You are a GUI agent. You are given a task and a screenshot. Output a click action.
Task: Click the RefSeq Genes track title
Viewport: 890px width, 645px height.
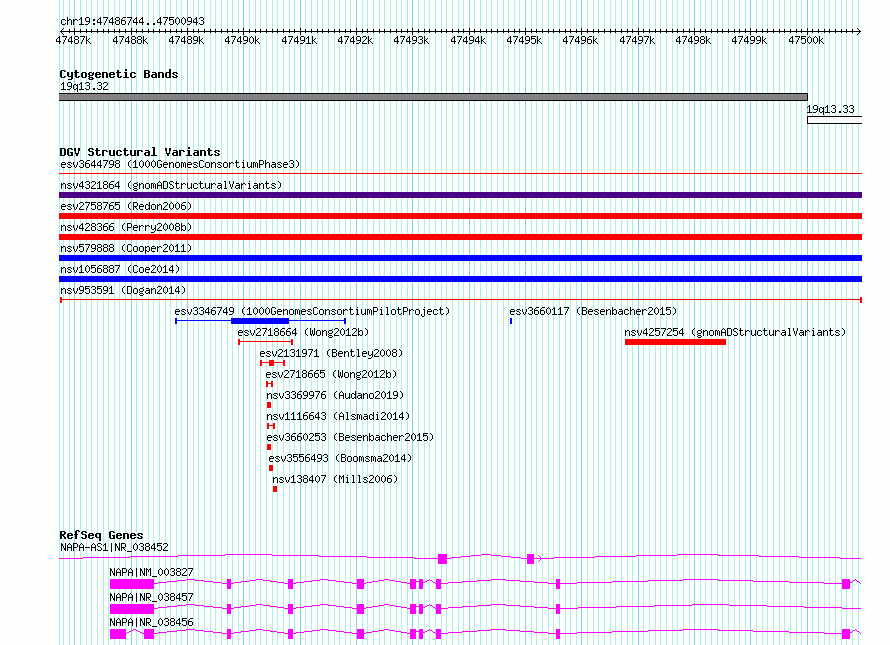click(101, 535)
